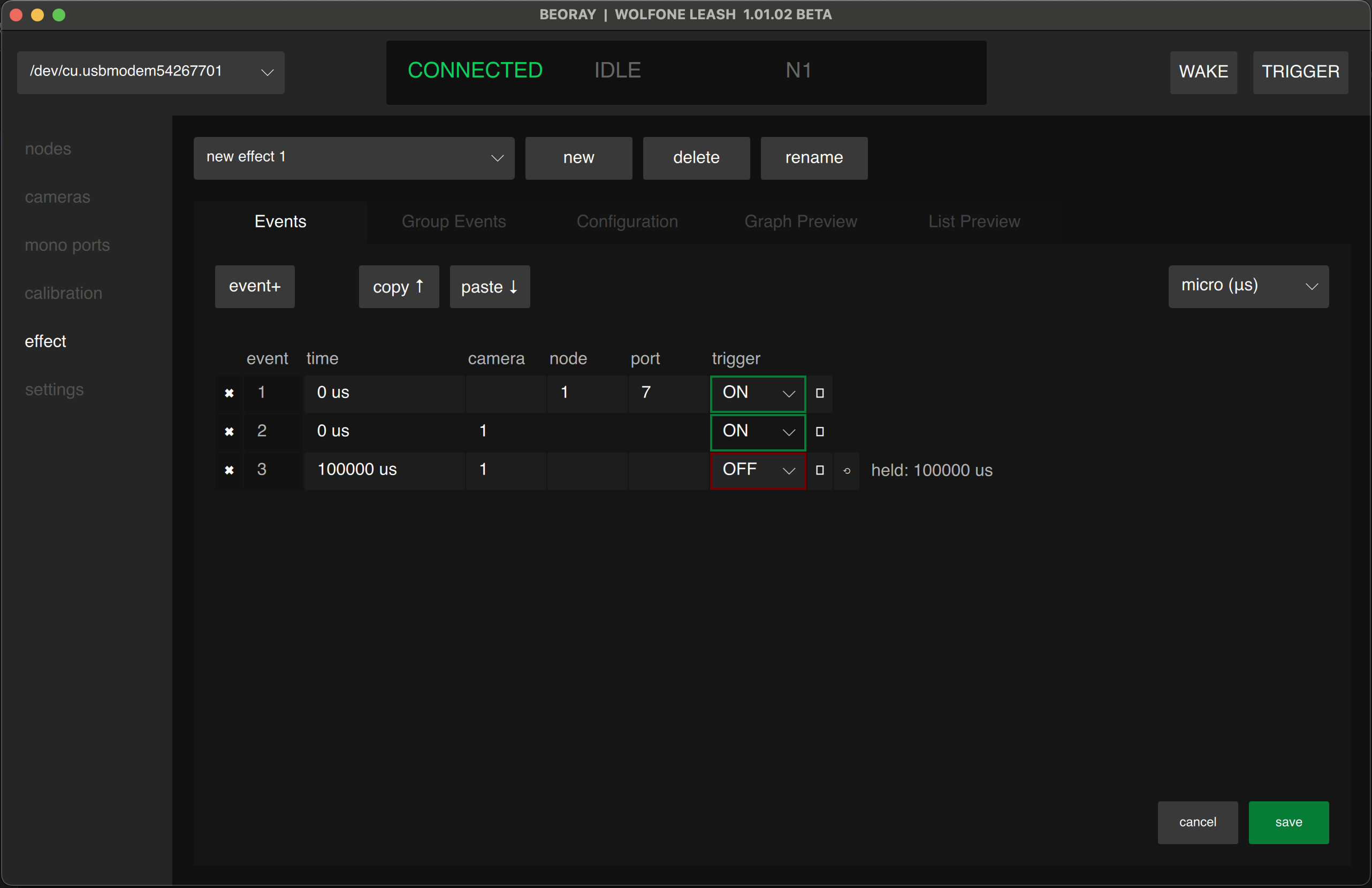Toggle the hold square next to event 3's OFF trigger

point(820,471)
